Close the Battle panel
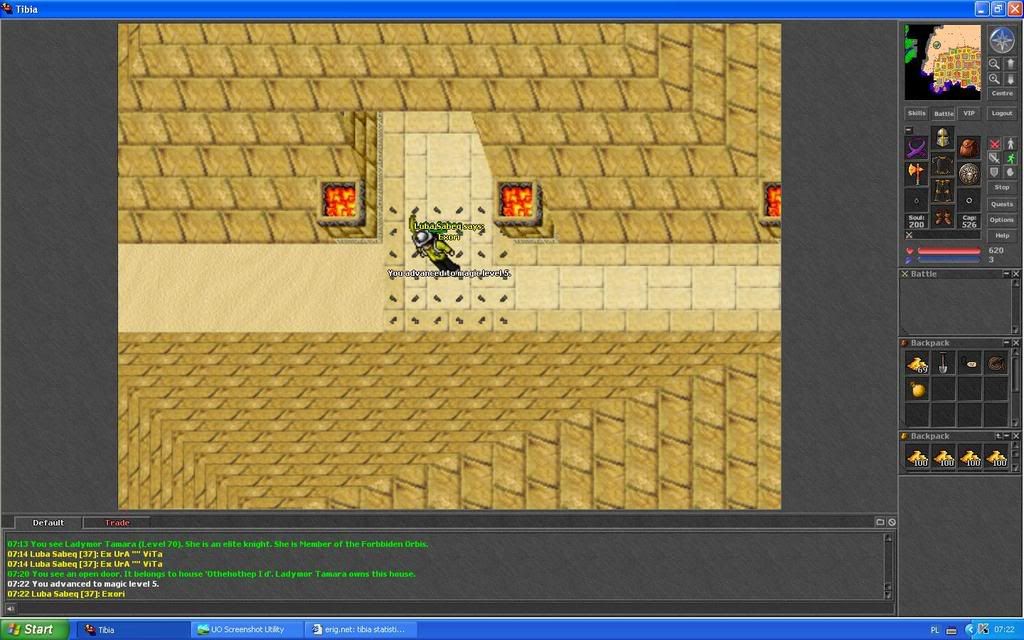The height and width of the screenshot is (640, 1024). pyautogui.click(x=1016, y=274)
